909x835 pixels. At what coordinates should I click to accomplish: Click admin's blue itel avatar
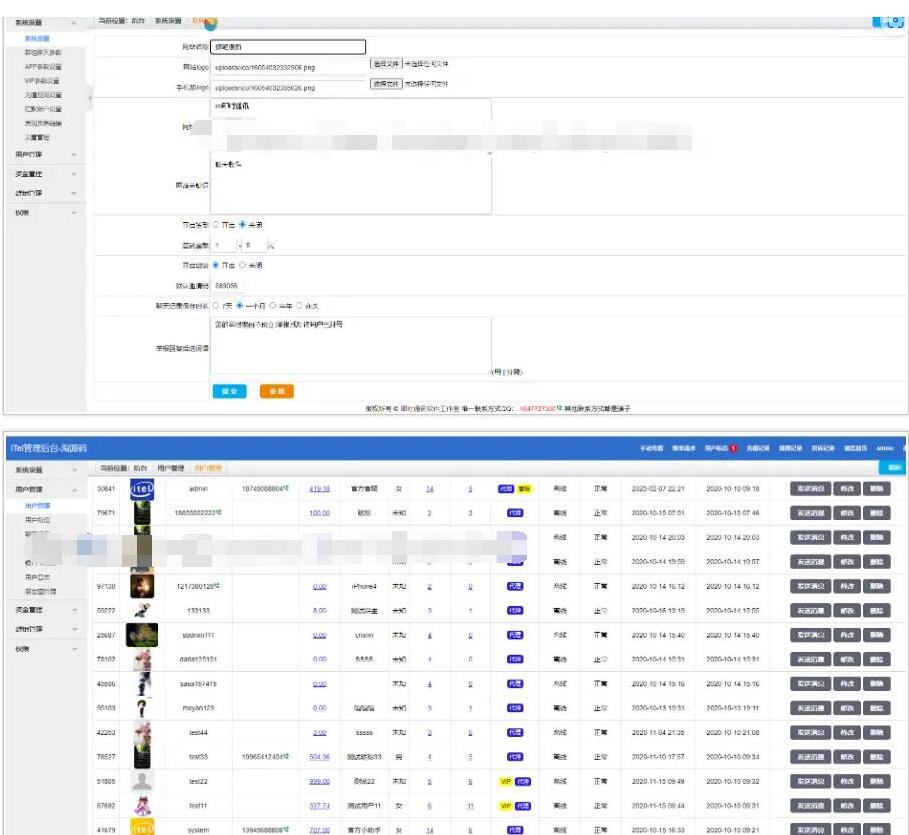142,488
